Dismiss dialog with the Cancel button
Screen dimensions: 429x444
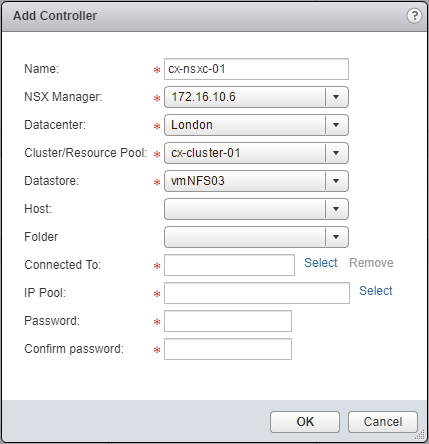coord(383,422)
